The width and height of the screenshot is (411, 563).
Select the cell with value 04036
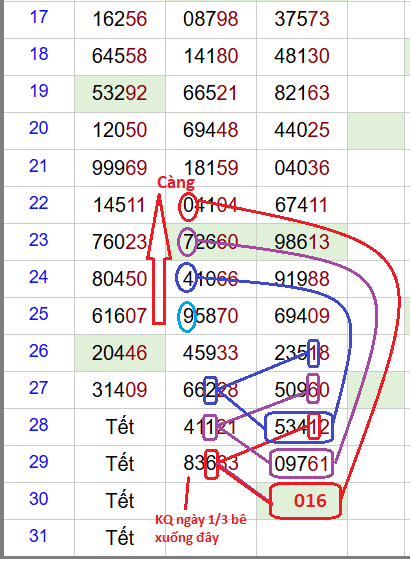pos(302,168)
